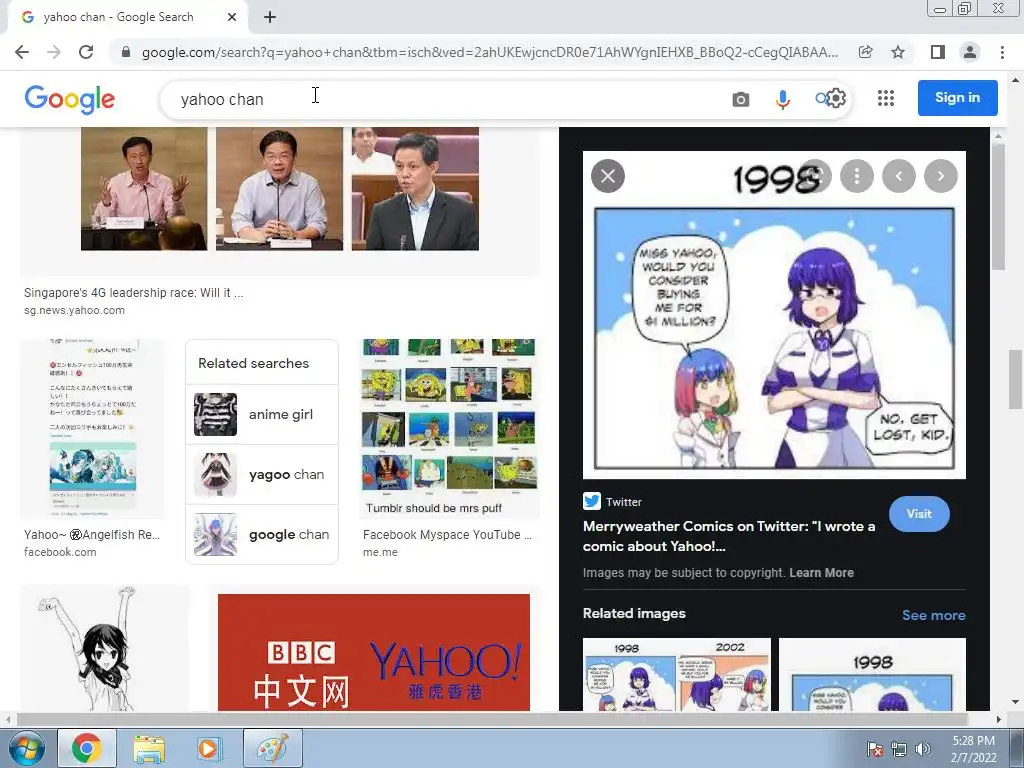Show the next image in preview
Screen dimensions: 1024x768
point(941,176)
